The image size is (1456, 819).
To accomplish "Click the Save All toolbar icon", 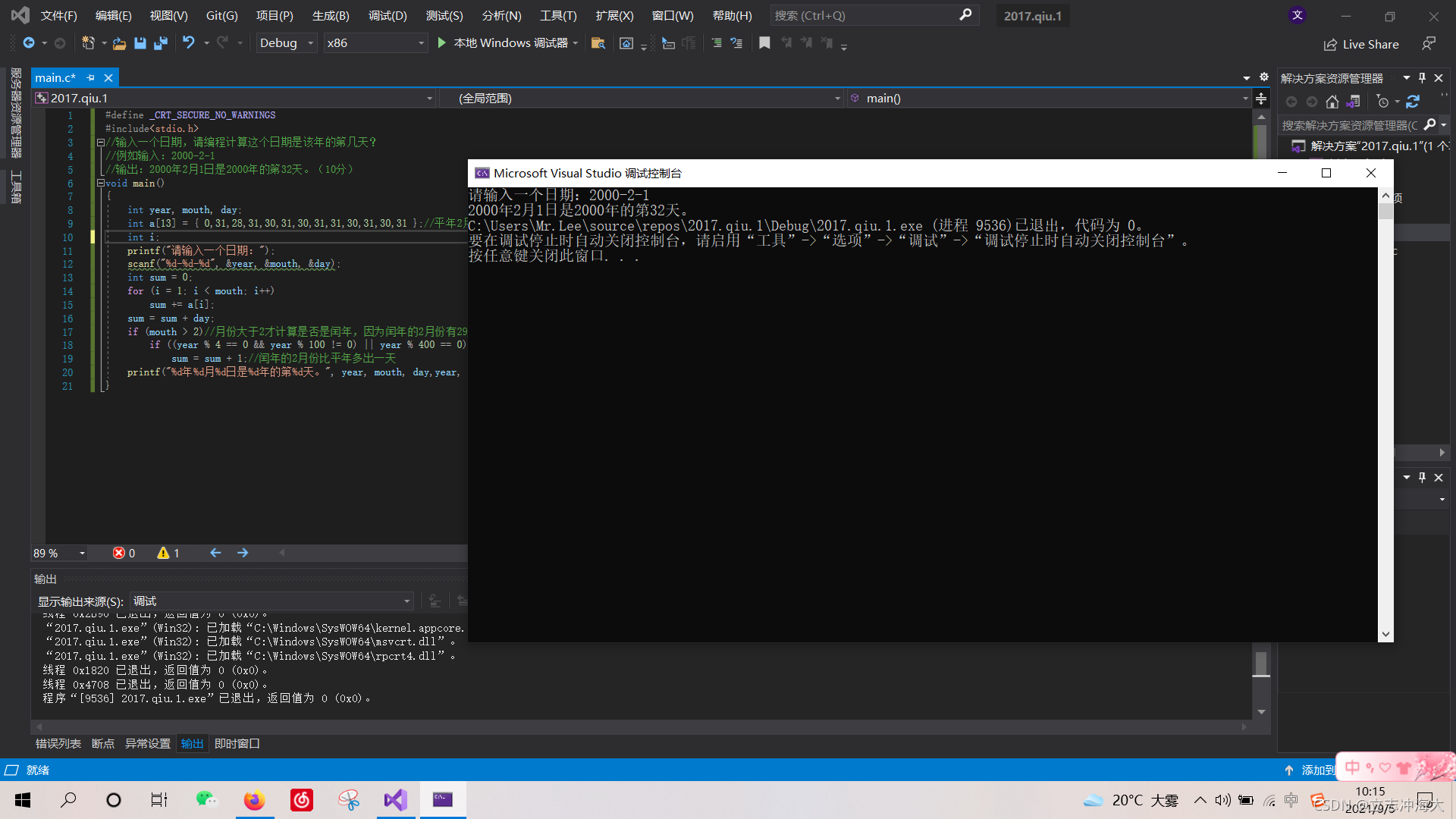I will pos(161,43).
